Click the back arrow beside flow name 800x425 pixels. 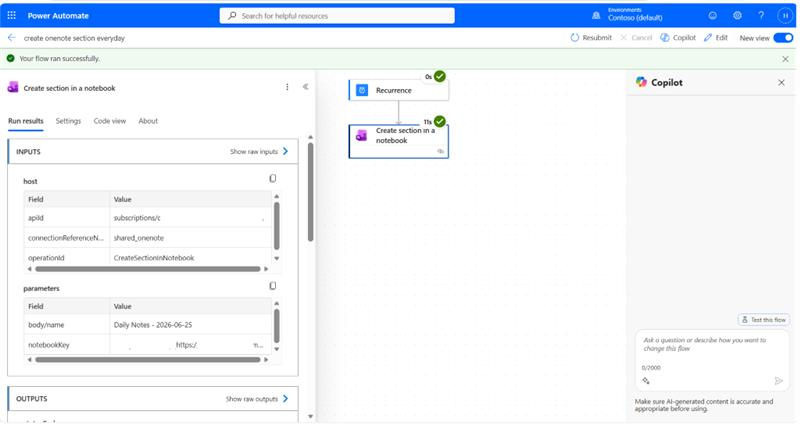click(11, 38)
